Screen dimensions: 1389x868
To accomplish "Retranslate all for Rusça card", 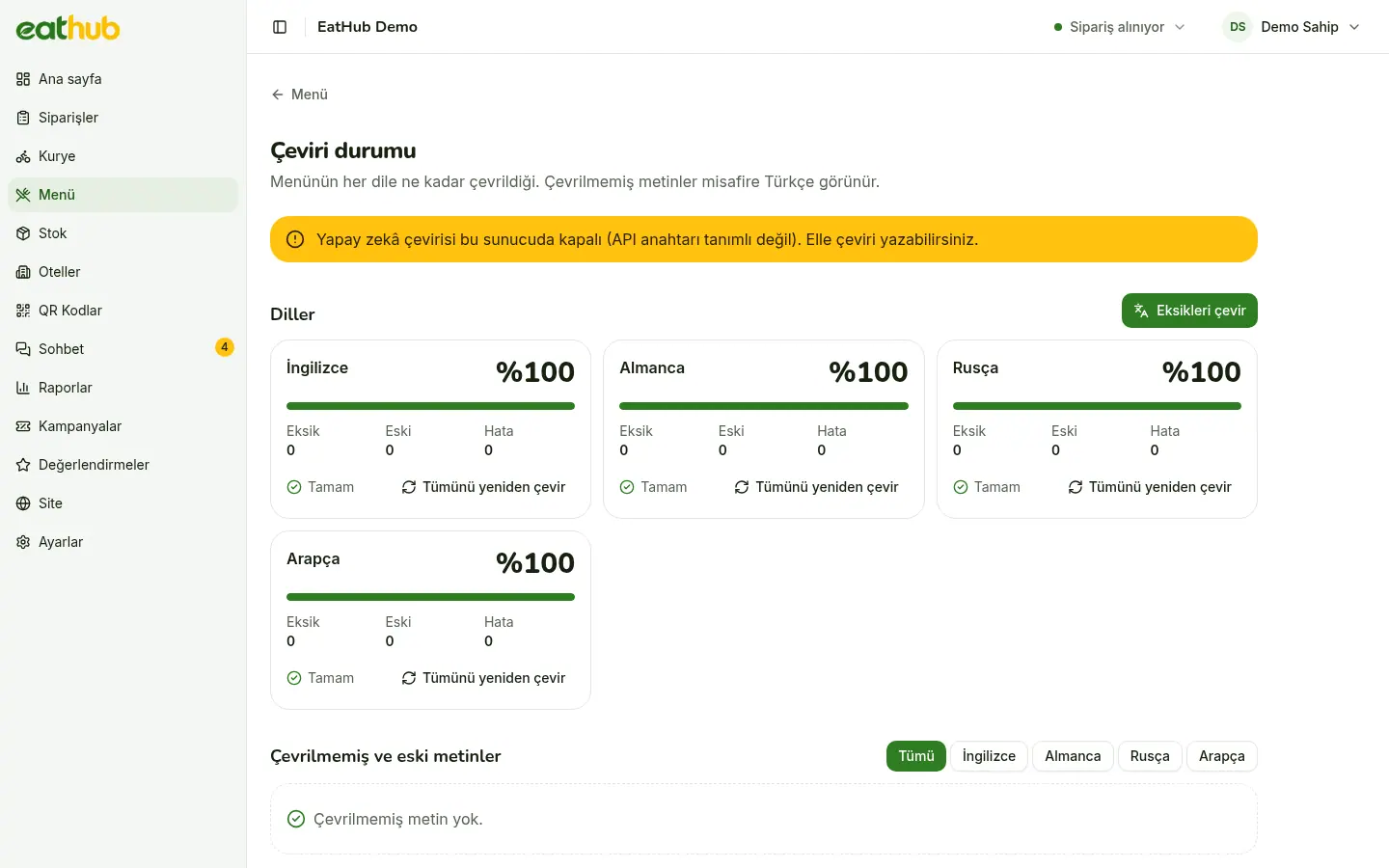I will (1150, 487).
